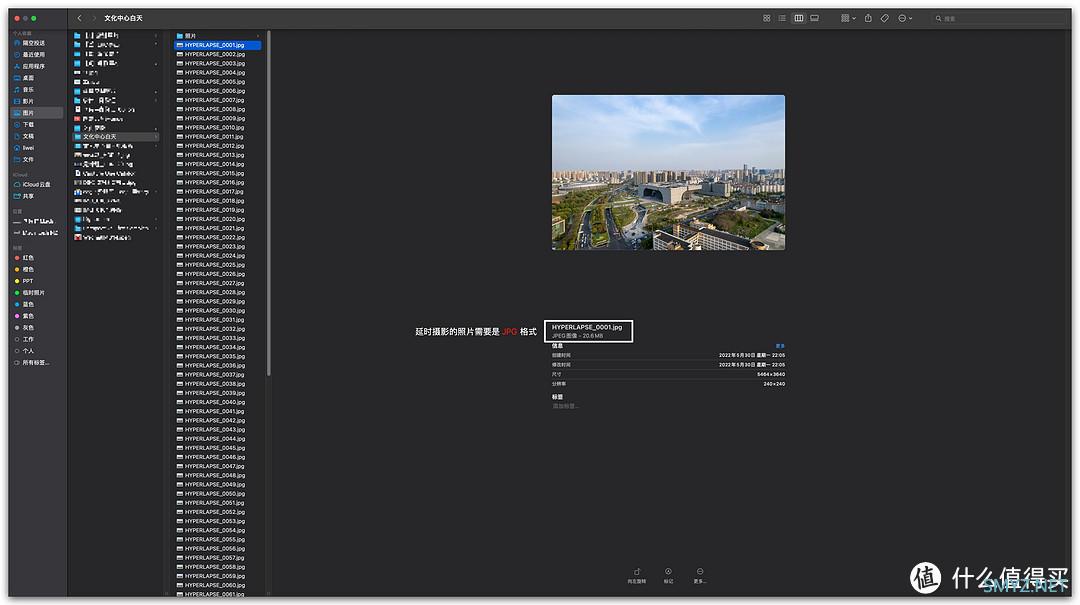Go back with the toolbar back arrow
The width and height of the screenshot is (1080, 605).
[x=79, y=18]
